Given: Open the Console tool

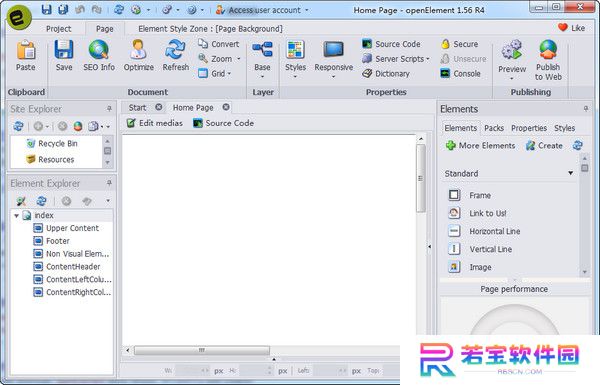Looking at the screenshot, I should [x=460, y=73].
